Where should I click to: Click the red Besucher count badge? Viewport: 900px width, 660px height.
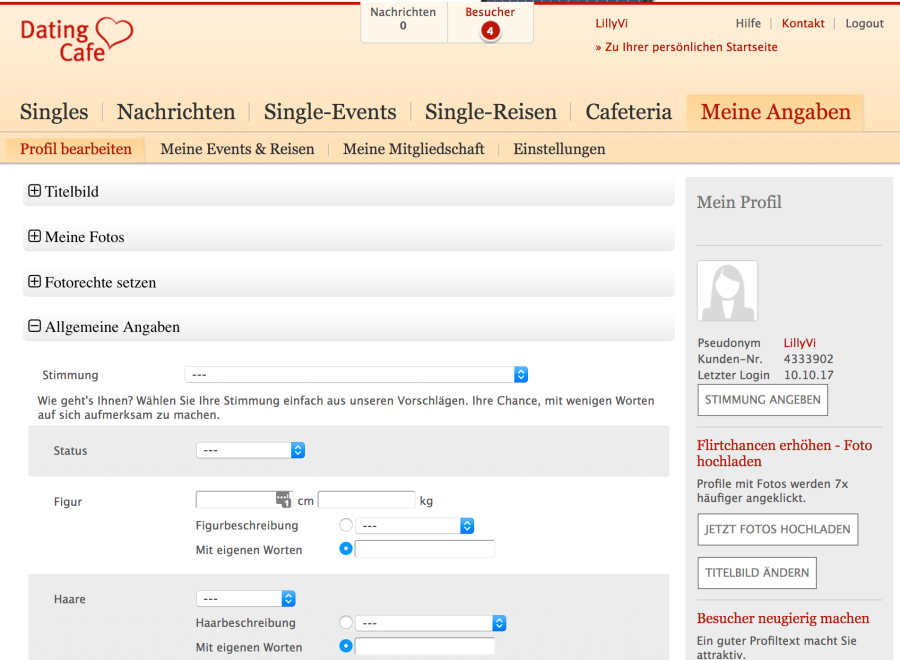click(x=490, y=31)
